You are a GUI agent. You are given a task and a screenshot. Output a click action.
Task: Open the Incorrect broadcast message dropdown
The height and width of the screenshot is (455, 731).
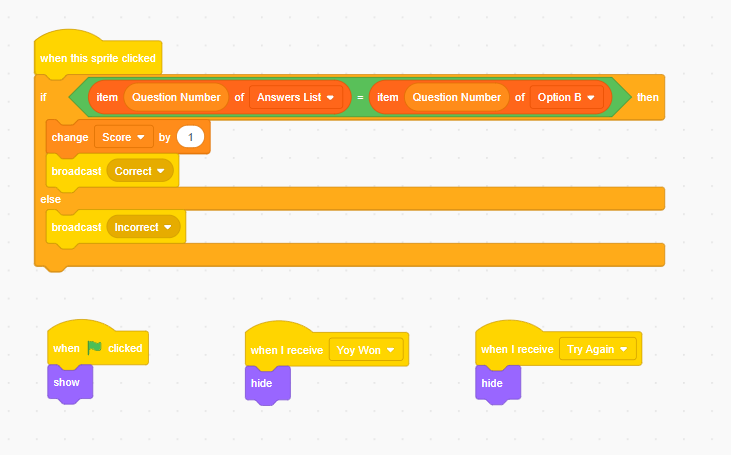143,227
